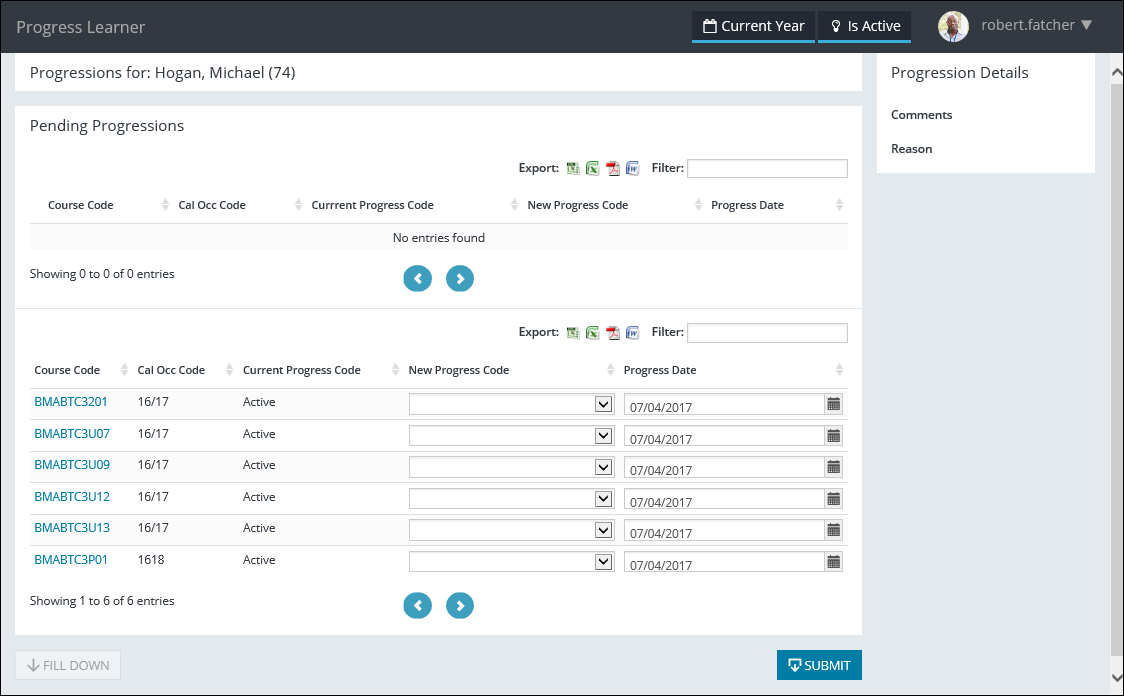Viewport: 1124px width, 696px height.
Task: Open the New Progress Code dropdown for BMABTC3U07
Action: click(x=510, y=435)
